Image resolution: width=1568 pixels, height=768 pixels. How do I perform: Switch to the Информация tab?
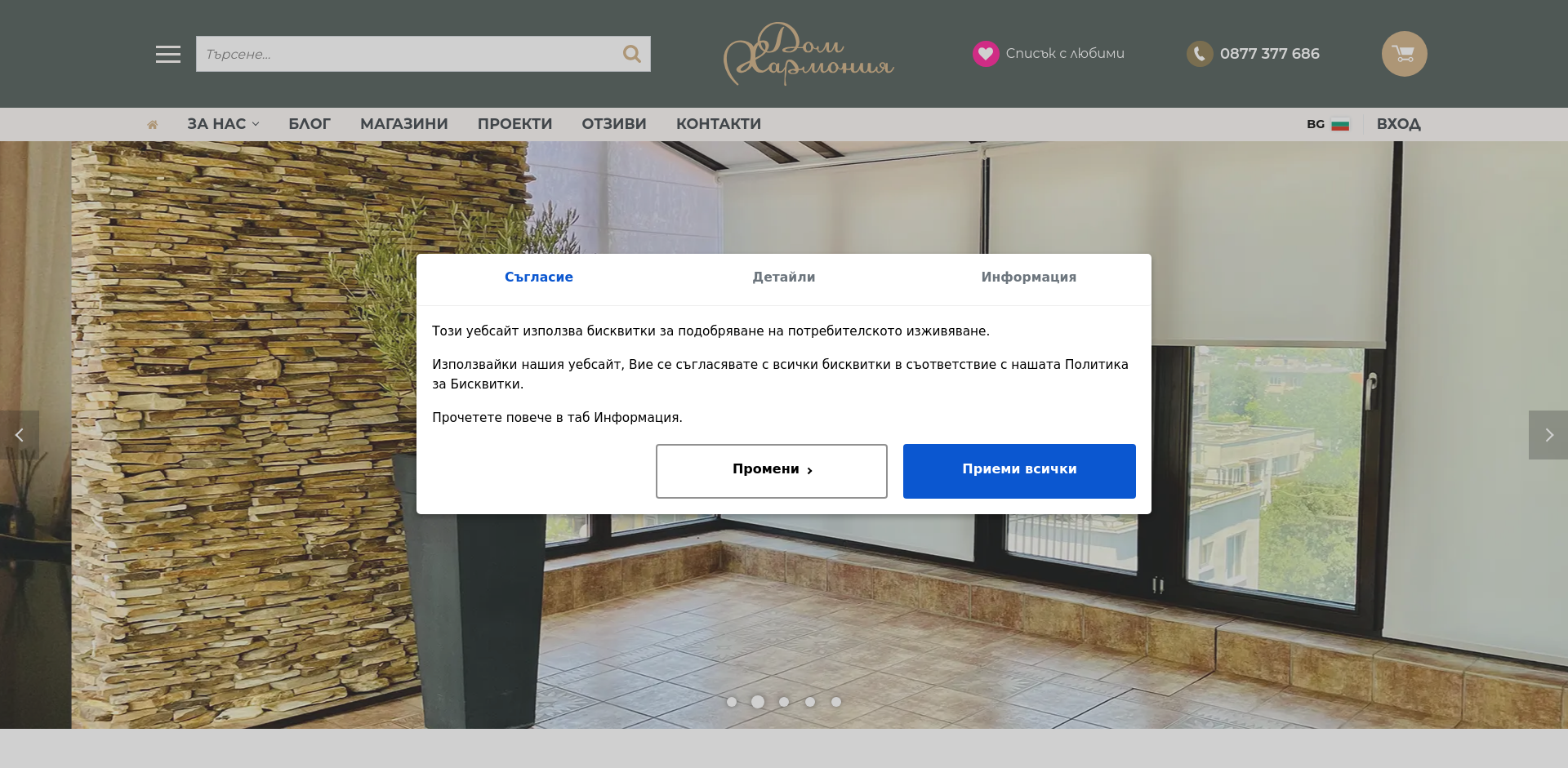(x=1029, y=277)
